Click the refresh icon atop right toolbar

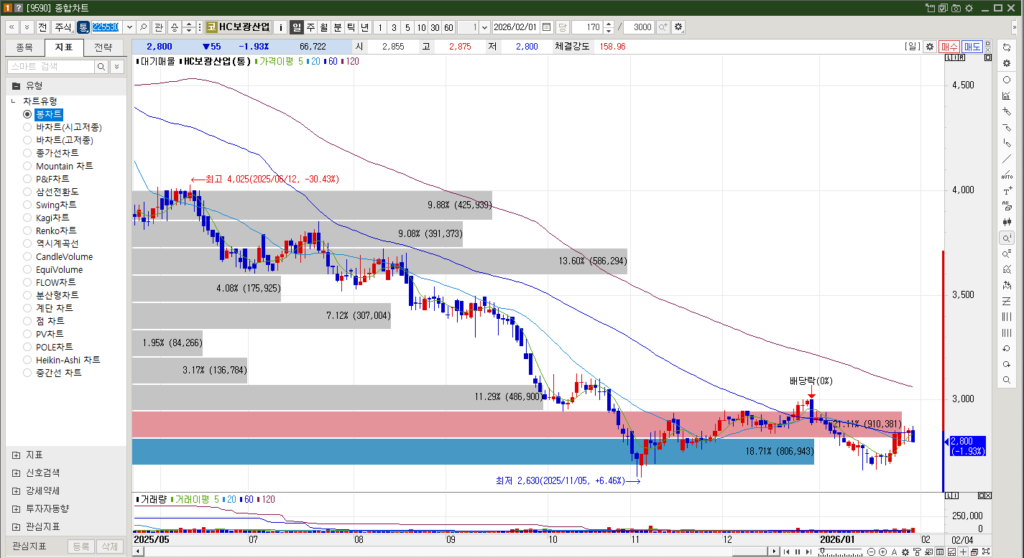point(1006,47)
